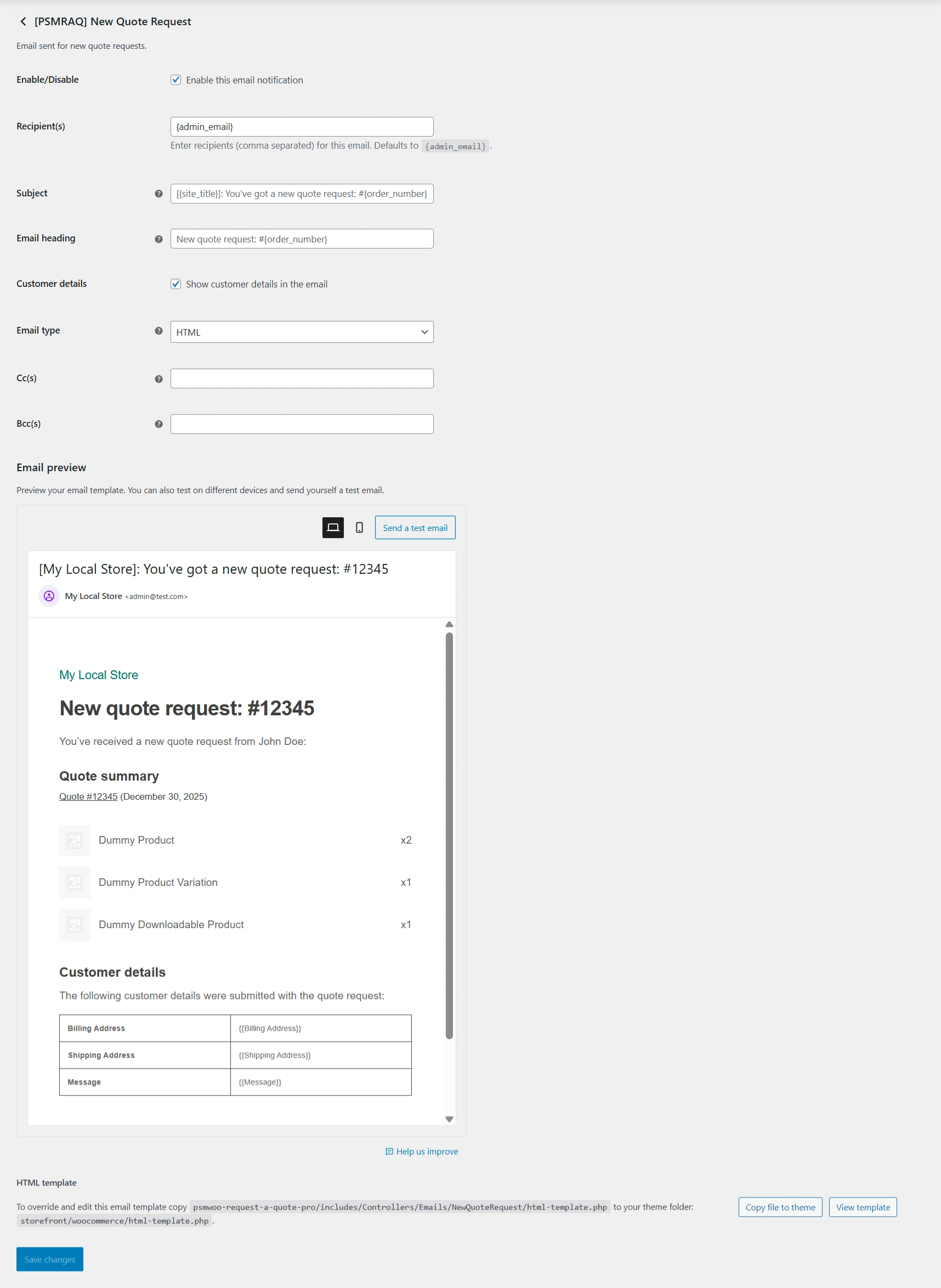Click the Cc(s) help question icon
This screenshot has height=1288, width=941.
point(158,379)
